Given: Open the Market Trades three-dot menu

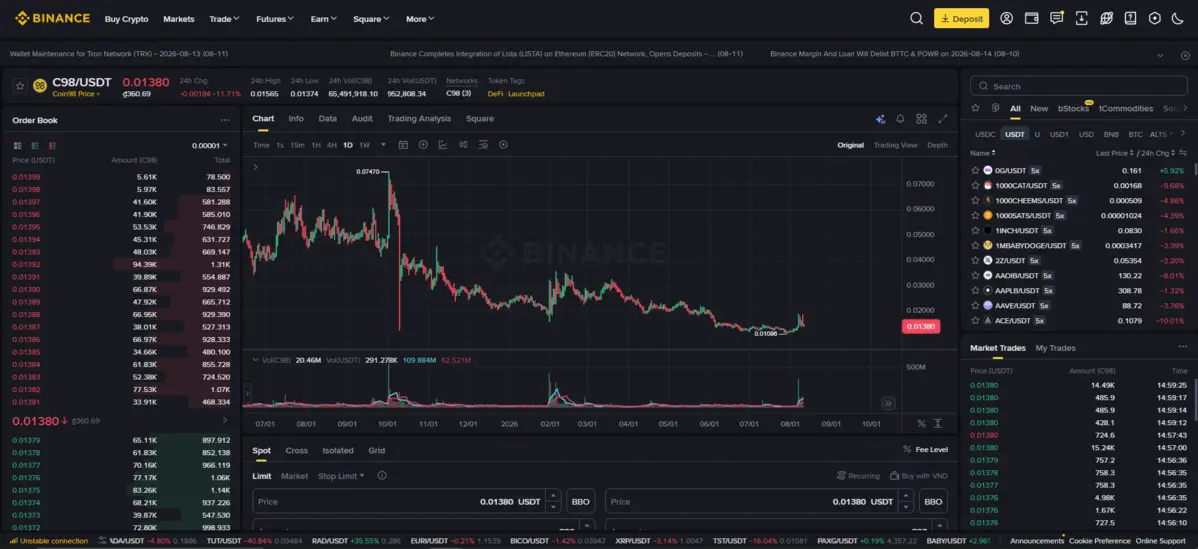Looking at the screenshot, I should (1183, 347).
